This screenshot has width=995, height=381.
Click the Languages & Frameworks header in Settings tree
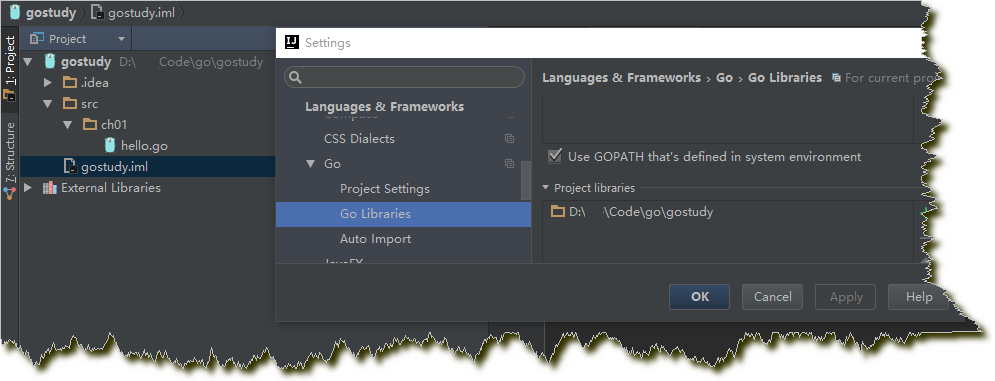pos(384,107)
